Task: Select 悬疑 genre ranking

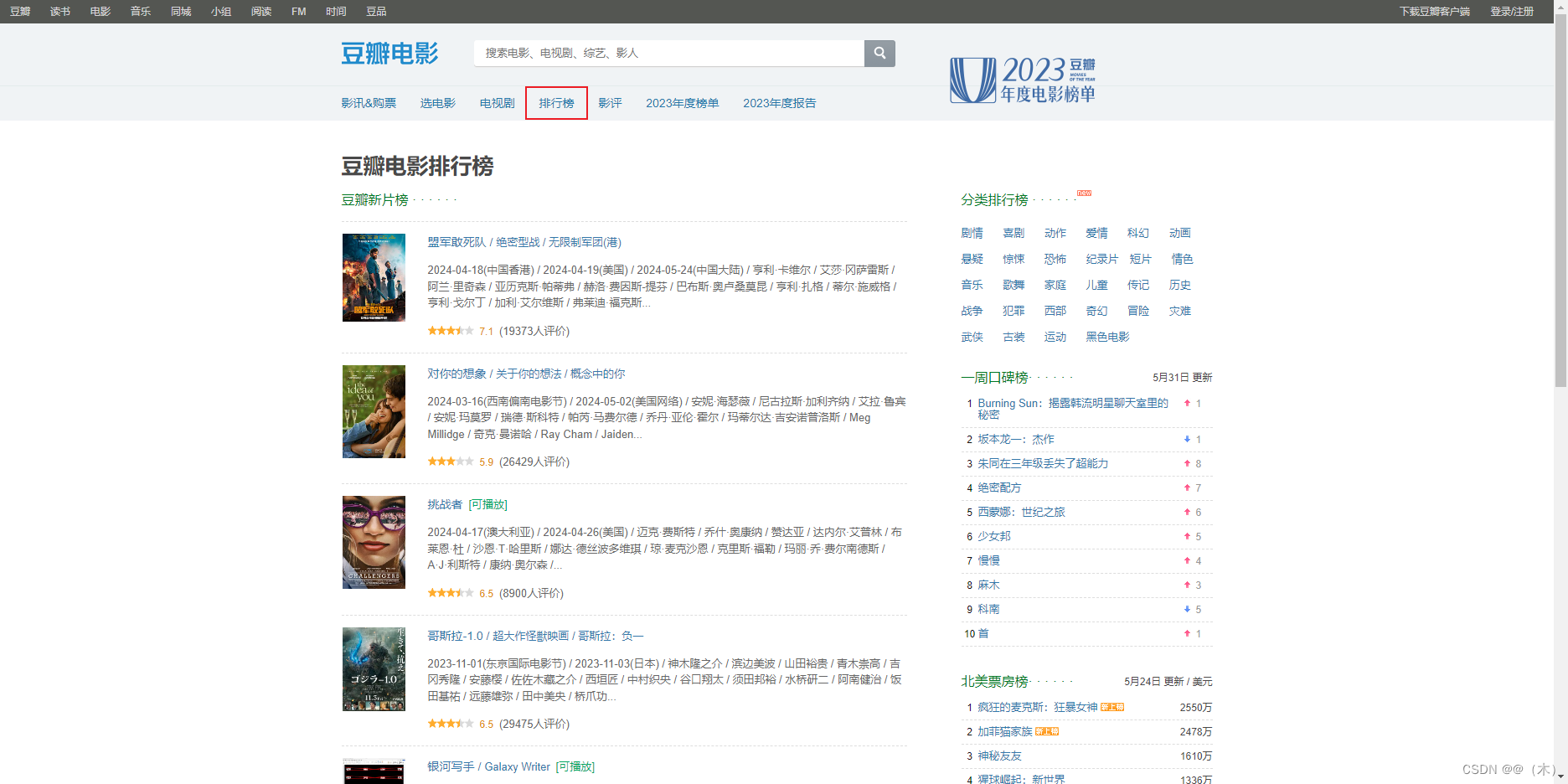Action: point(972,259)
